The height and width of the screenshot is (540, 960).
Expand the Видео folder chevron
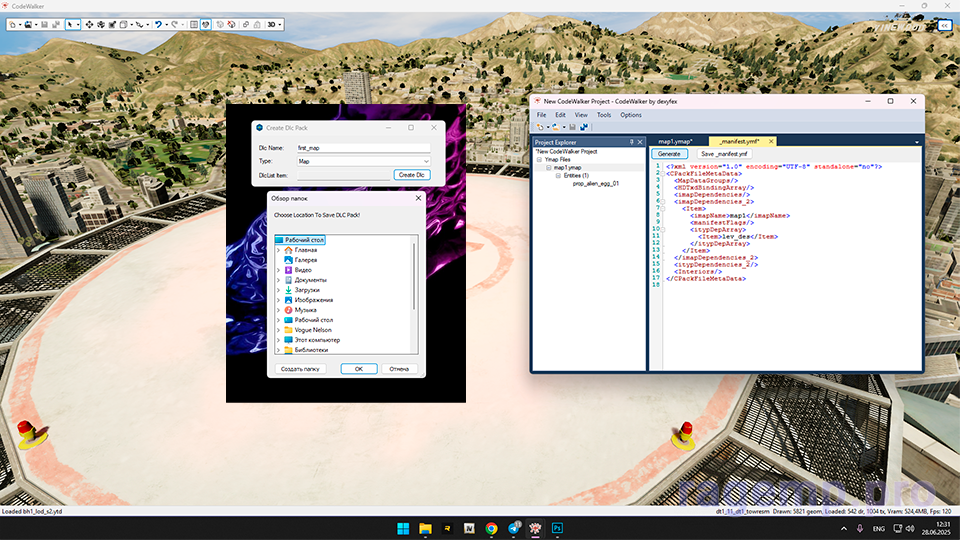click(279, 270)
